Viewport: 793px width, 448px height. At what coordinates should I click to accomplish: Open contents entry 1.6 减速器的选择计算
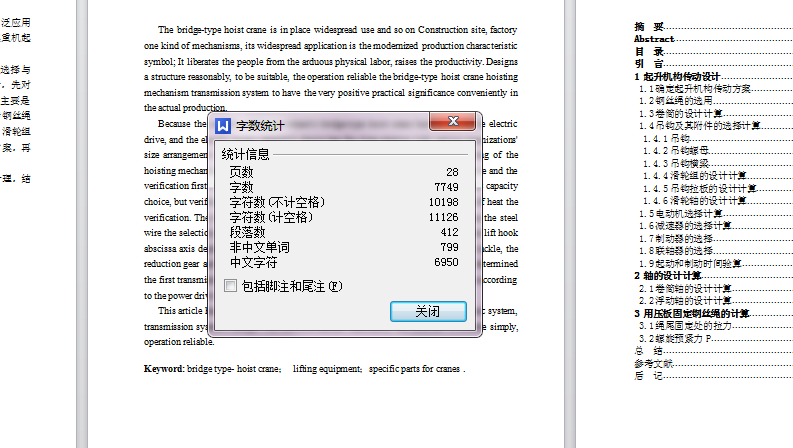pyautogui.click(x=715, y=226)
